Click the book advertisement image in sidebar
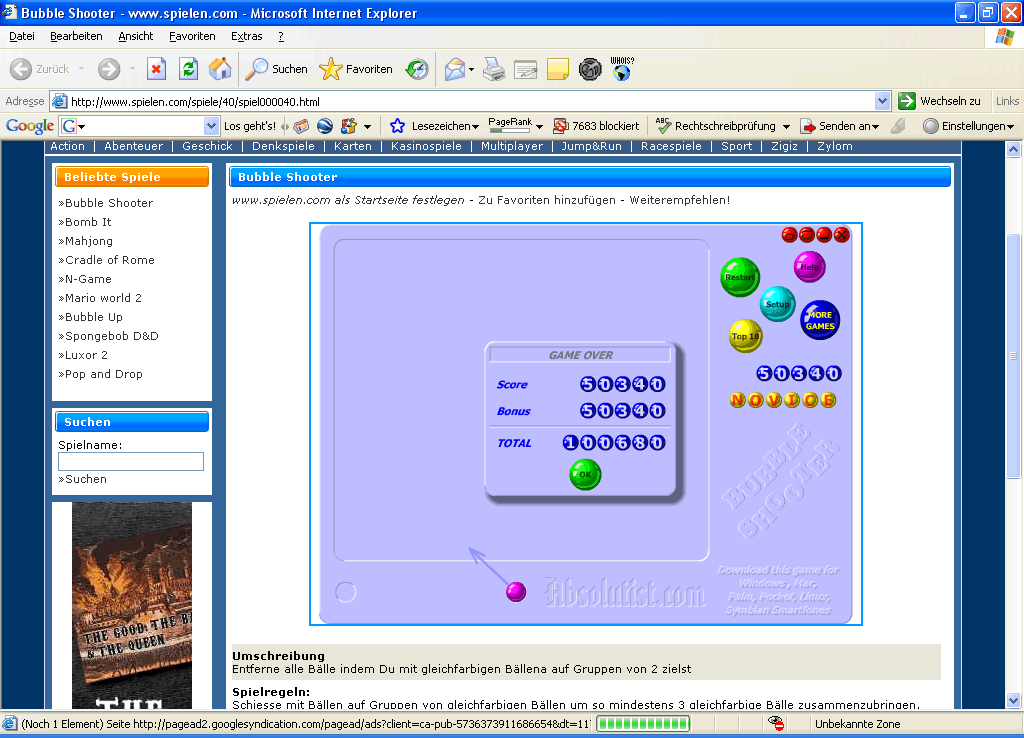This screenshot has height=738, width=1024. [x=132, y=605]
